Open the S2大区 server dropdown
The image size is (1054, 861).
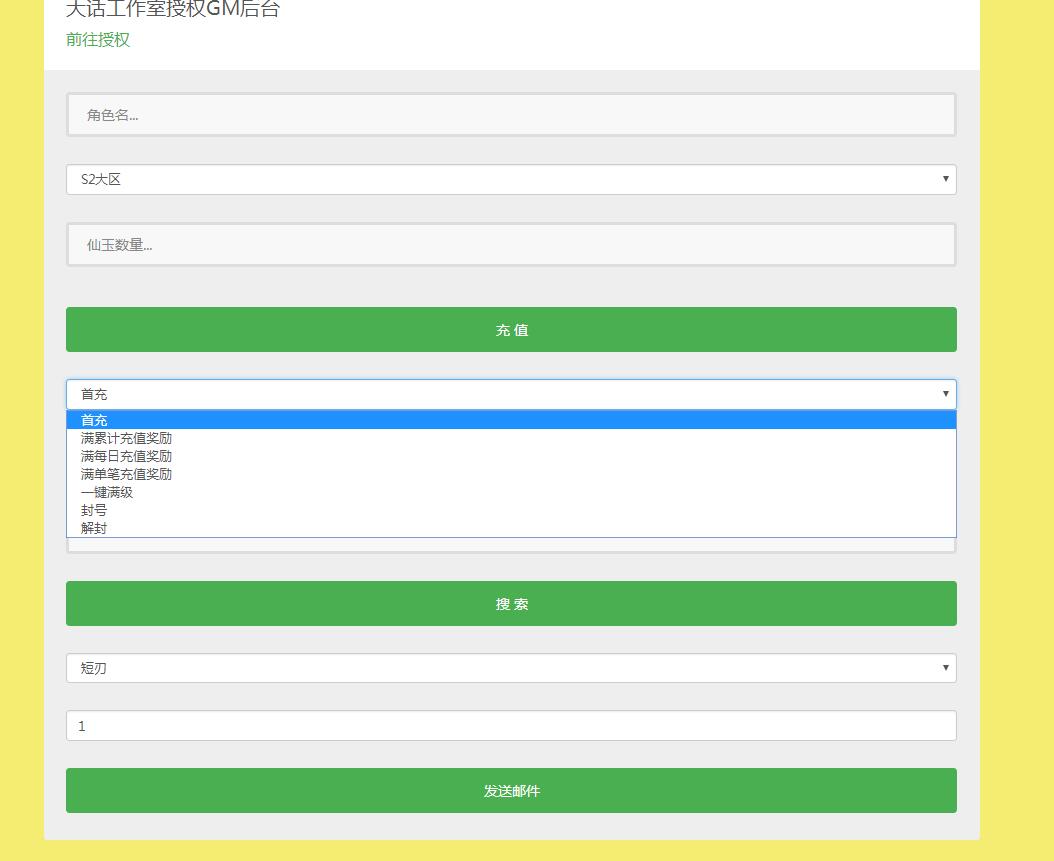coord(511,180)
